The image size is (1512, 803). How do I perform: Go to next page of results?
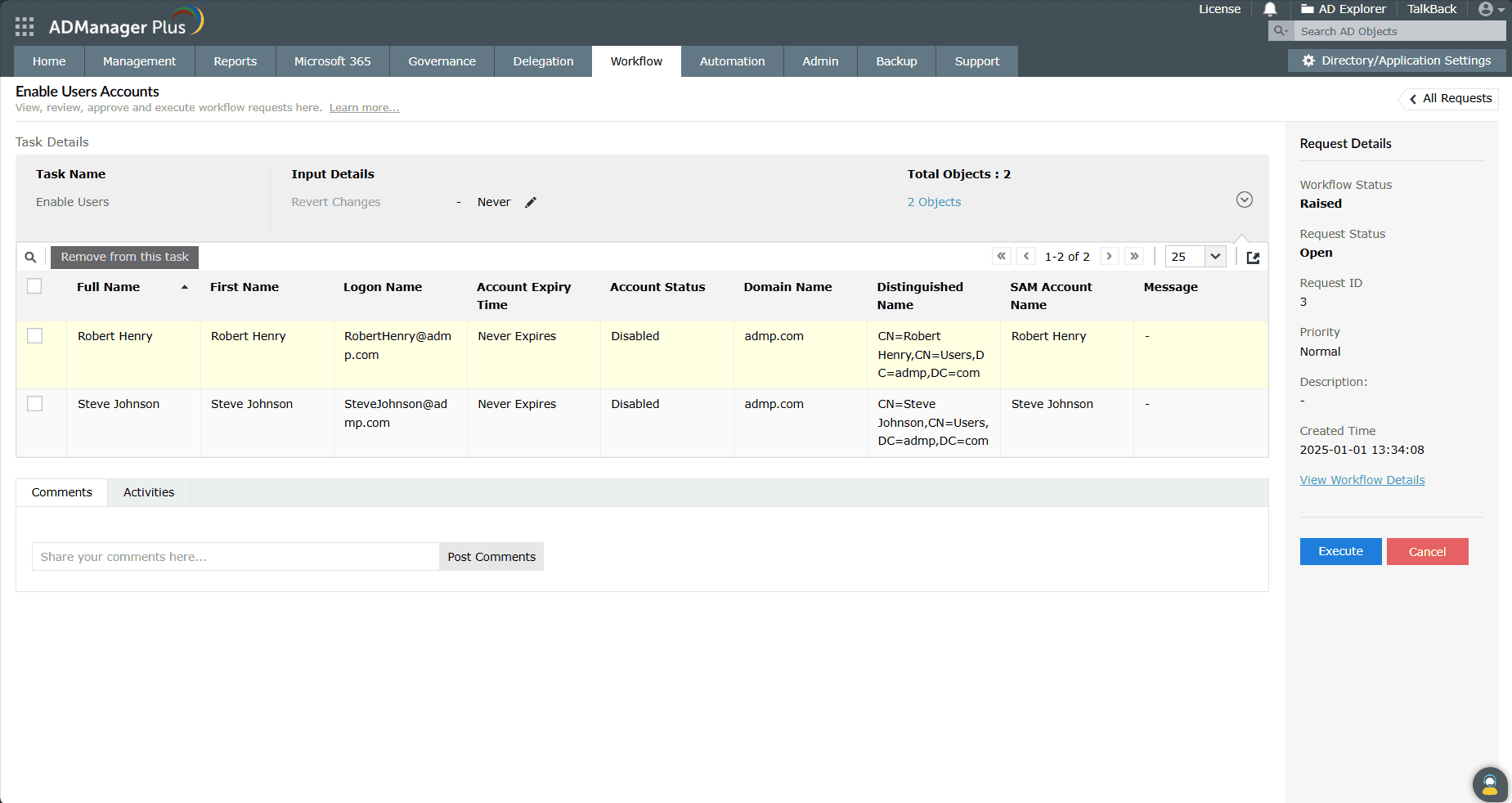click(1110, 256)
